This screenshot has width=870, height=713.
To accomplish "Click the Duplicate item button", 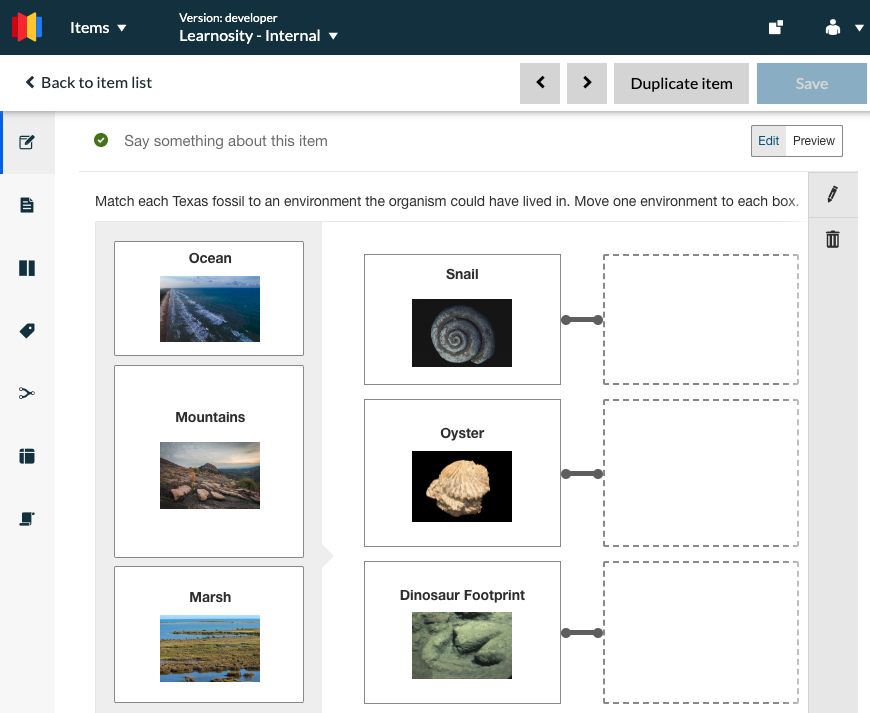I will pyautogui.click(x=681, y=83).
